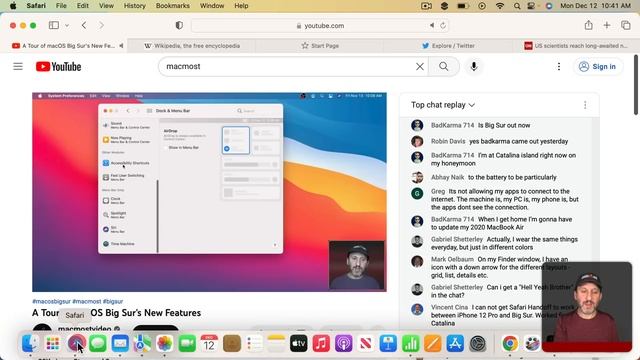Open the Safari File menu
The height and width of the screenshot is (360, 640).
61,6
